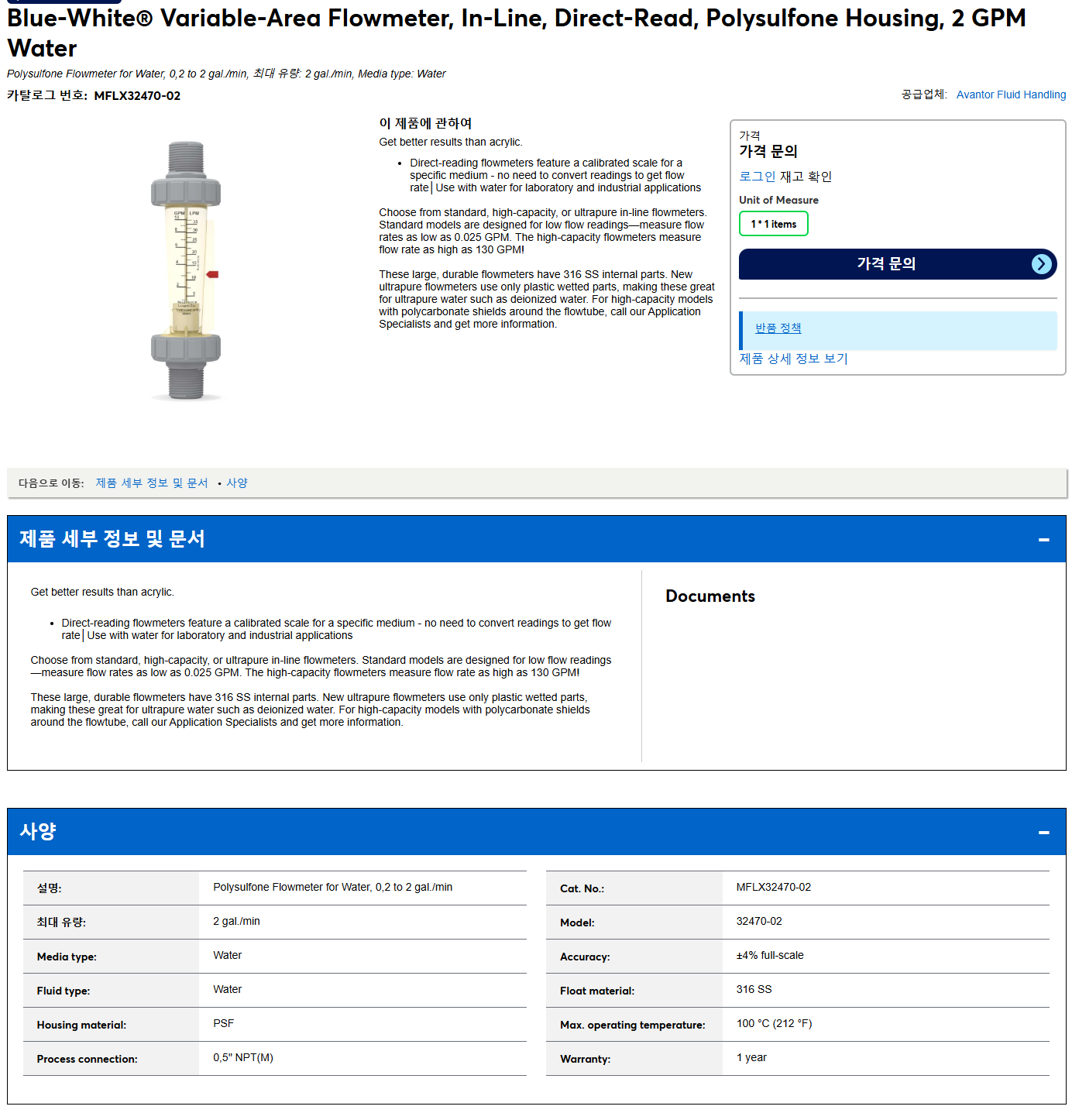Select the 1 * 1 items unit option

pos(773,224)
